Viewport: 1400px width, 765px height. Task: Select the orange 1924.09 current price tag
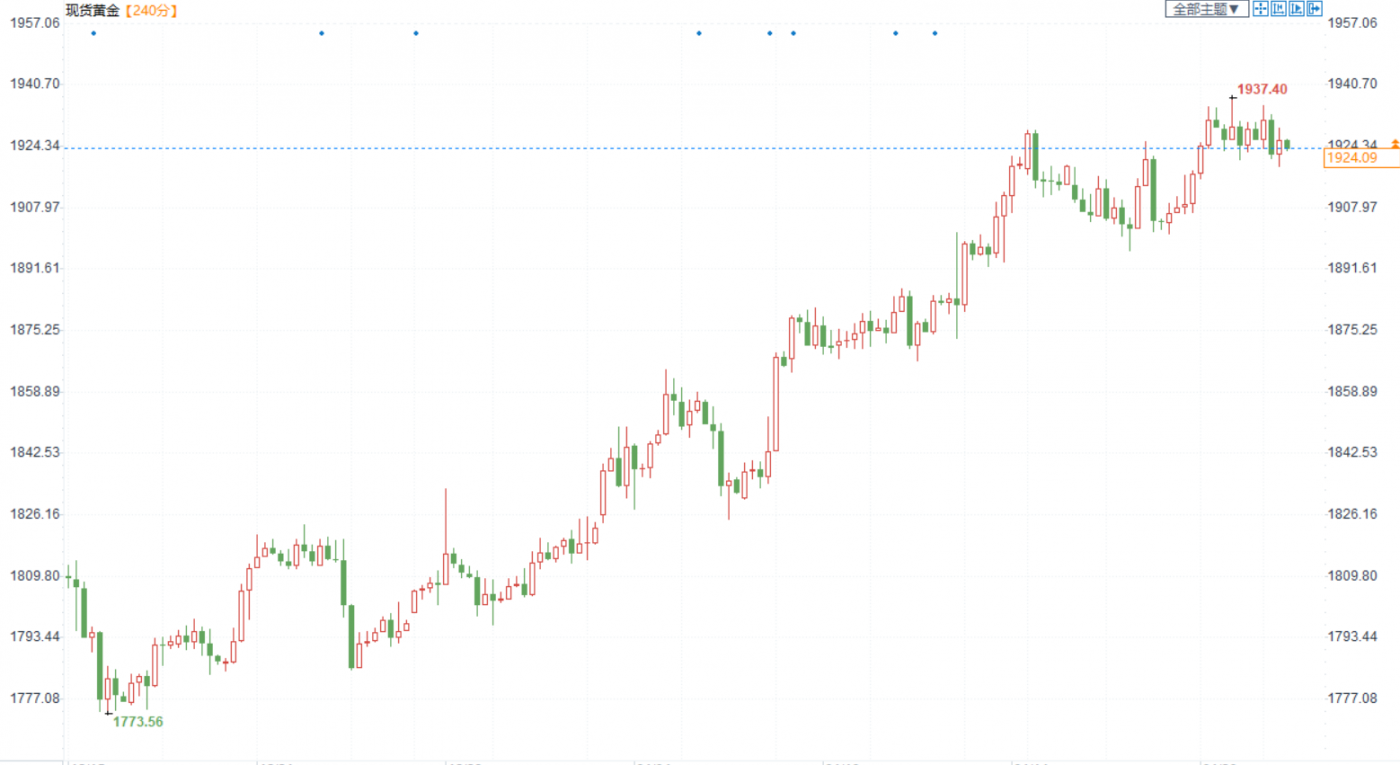click(x=1350, y=157)
